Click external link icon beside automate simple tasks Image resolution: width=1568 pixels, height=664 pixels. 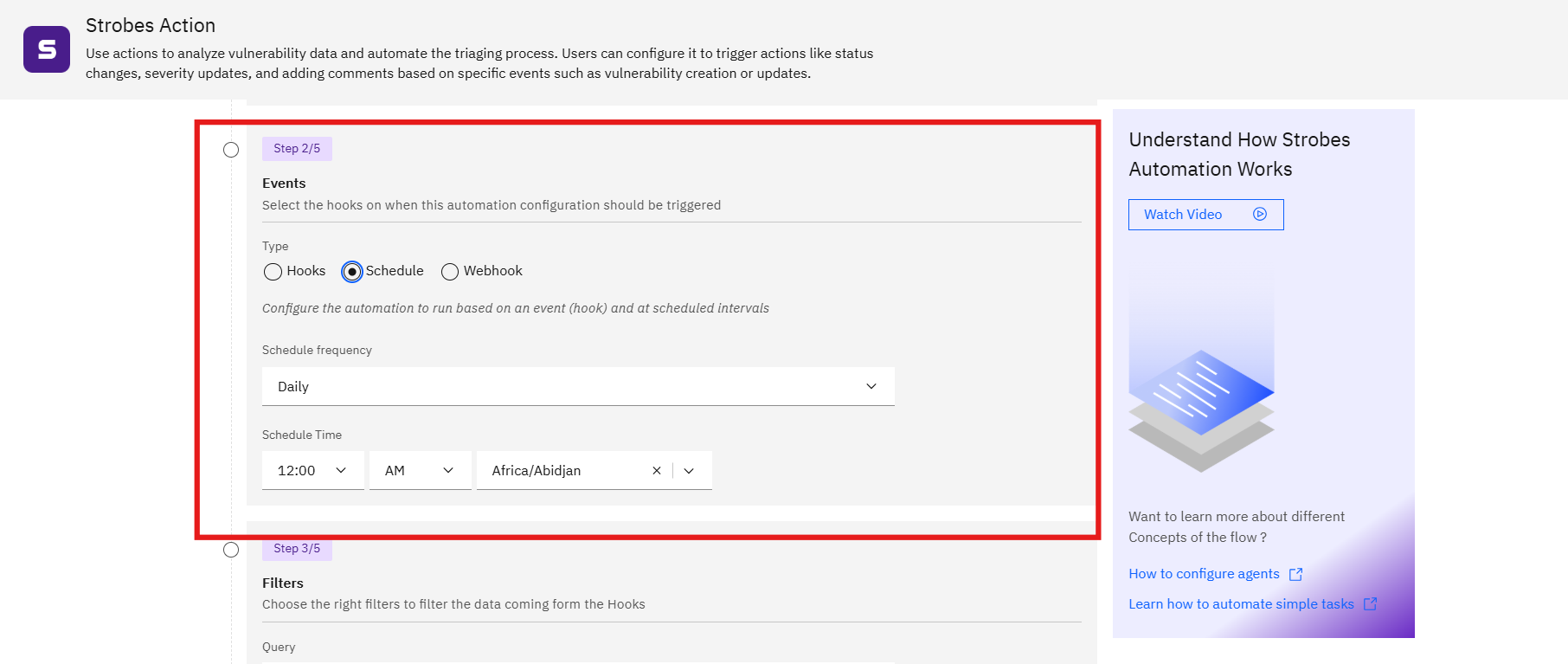[1371, 604]
